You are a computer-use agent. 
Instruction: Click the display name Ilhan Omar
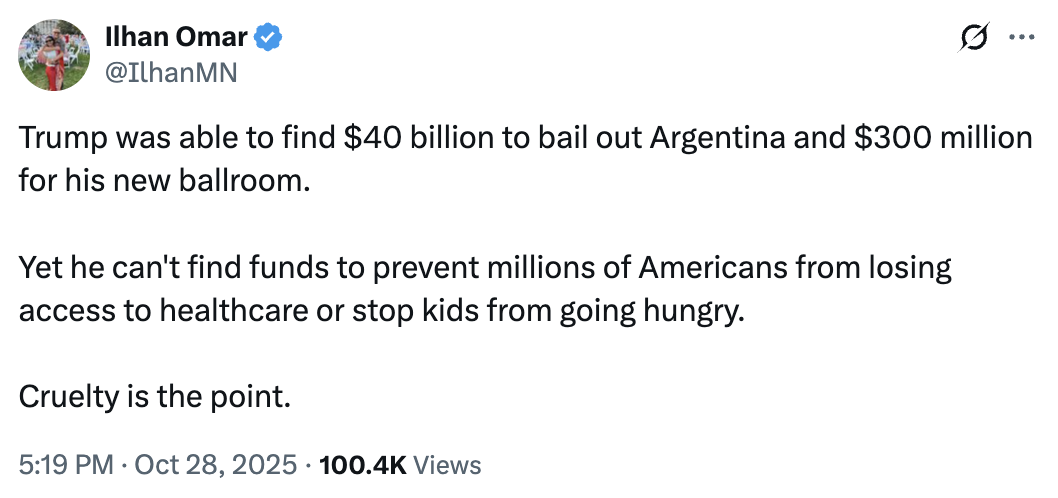pyautogui.click(x=176, y=38)
